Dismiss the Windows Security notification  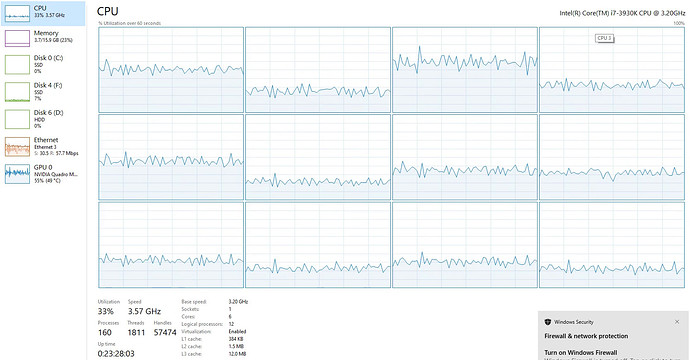(677, 322)
